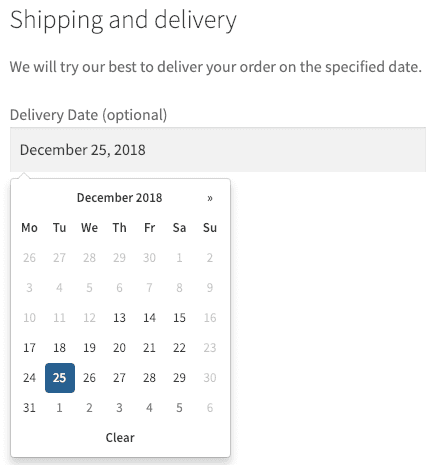Select Friday December 21
The width and height of the screenshot is (433, 465).
pyautogui.click(x=149, y=348)
